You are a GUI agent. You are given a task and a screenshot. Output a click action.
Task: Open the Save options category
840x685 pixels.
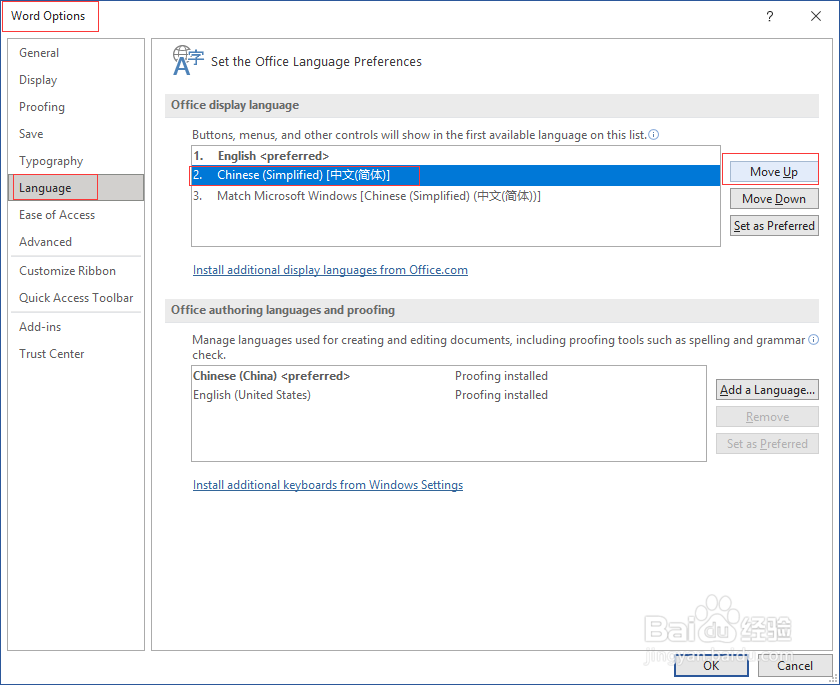76,133
